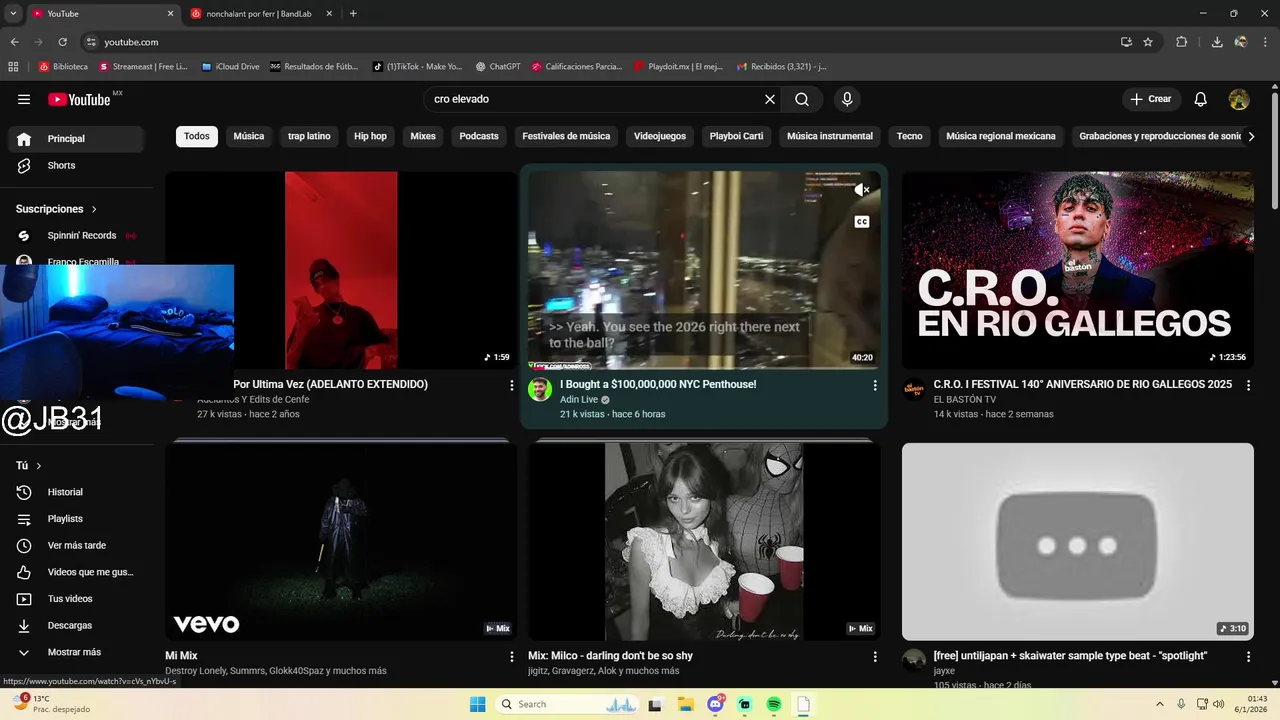Select the Podcasts chip

(479, 136)
